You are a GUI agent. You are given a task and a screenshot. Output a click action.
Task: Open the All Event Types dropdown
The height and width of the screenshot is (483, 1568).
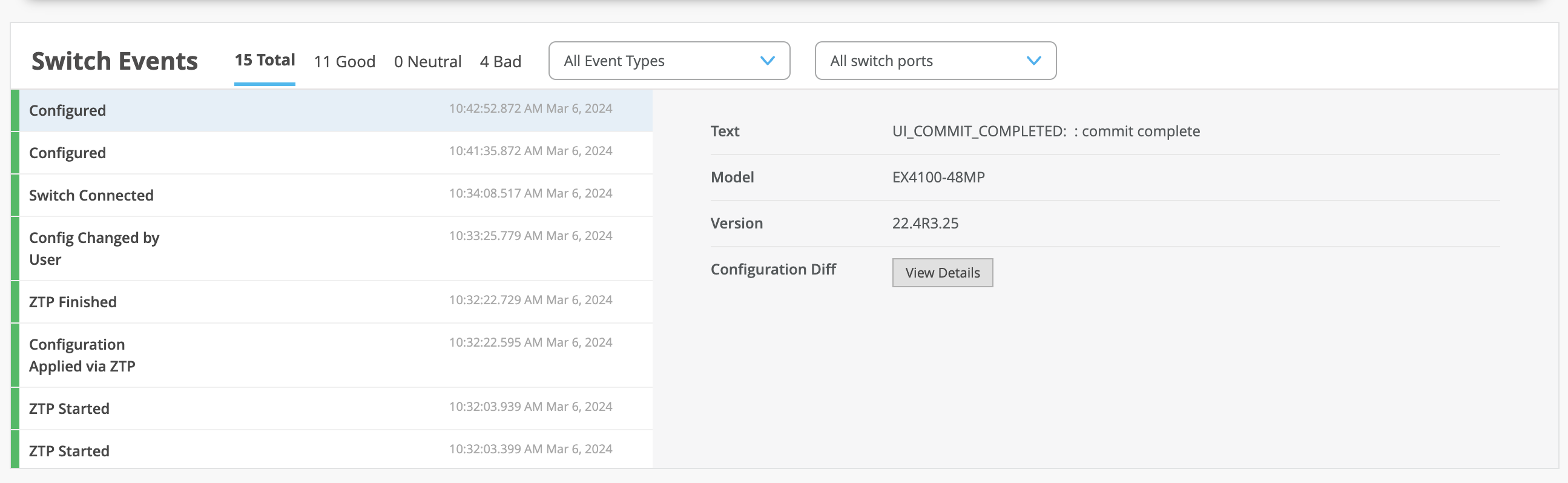(668, 61)
